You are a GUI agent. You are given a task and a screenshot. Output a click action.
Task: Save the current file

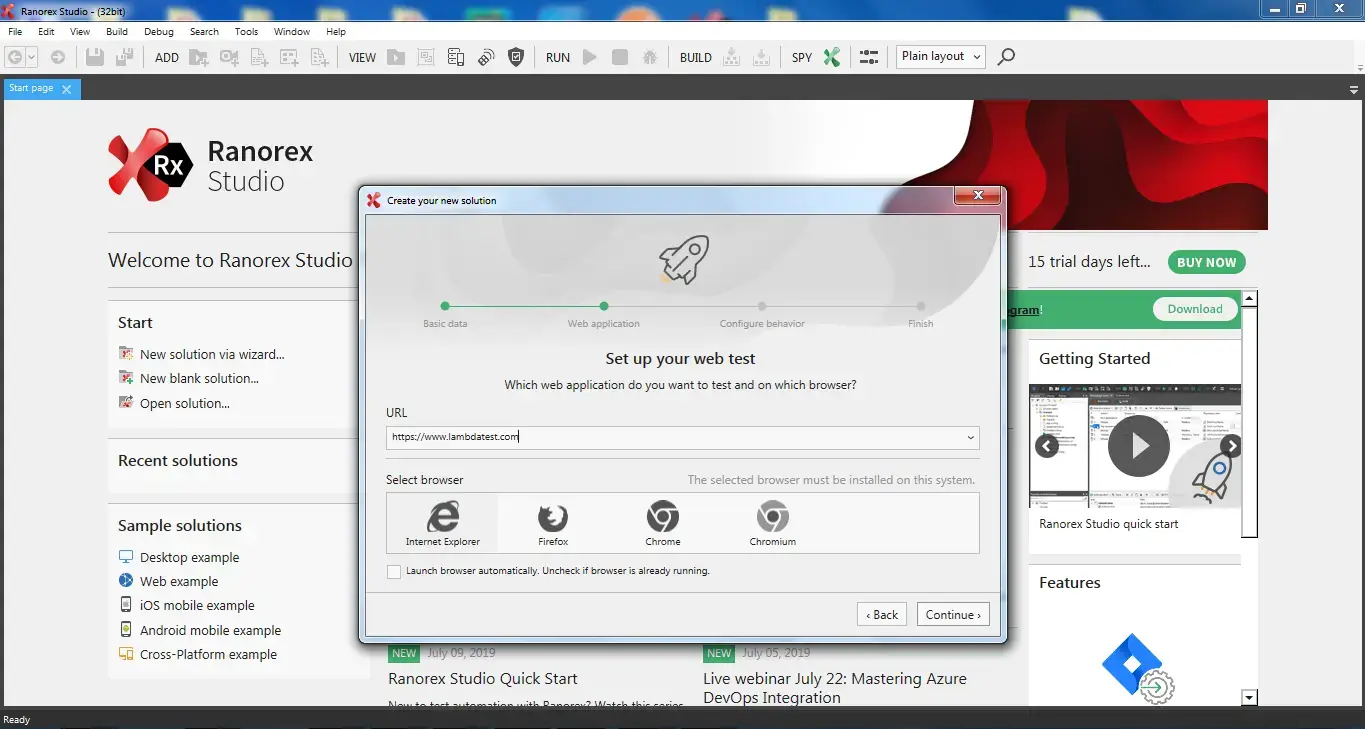pyautogui.click(x=94, y=57)
